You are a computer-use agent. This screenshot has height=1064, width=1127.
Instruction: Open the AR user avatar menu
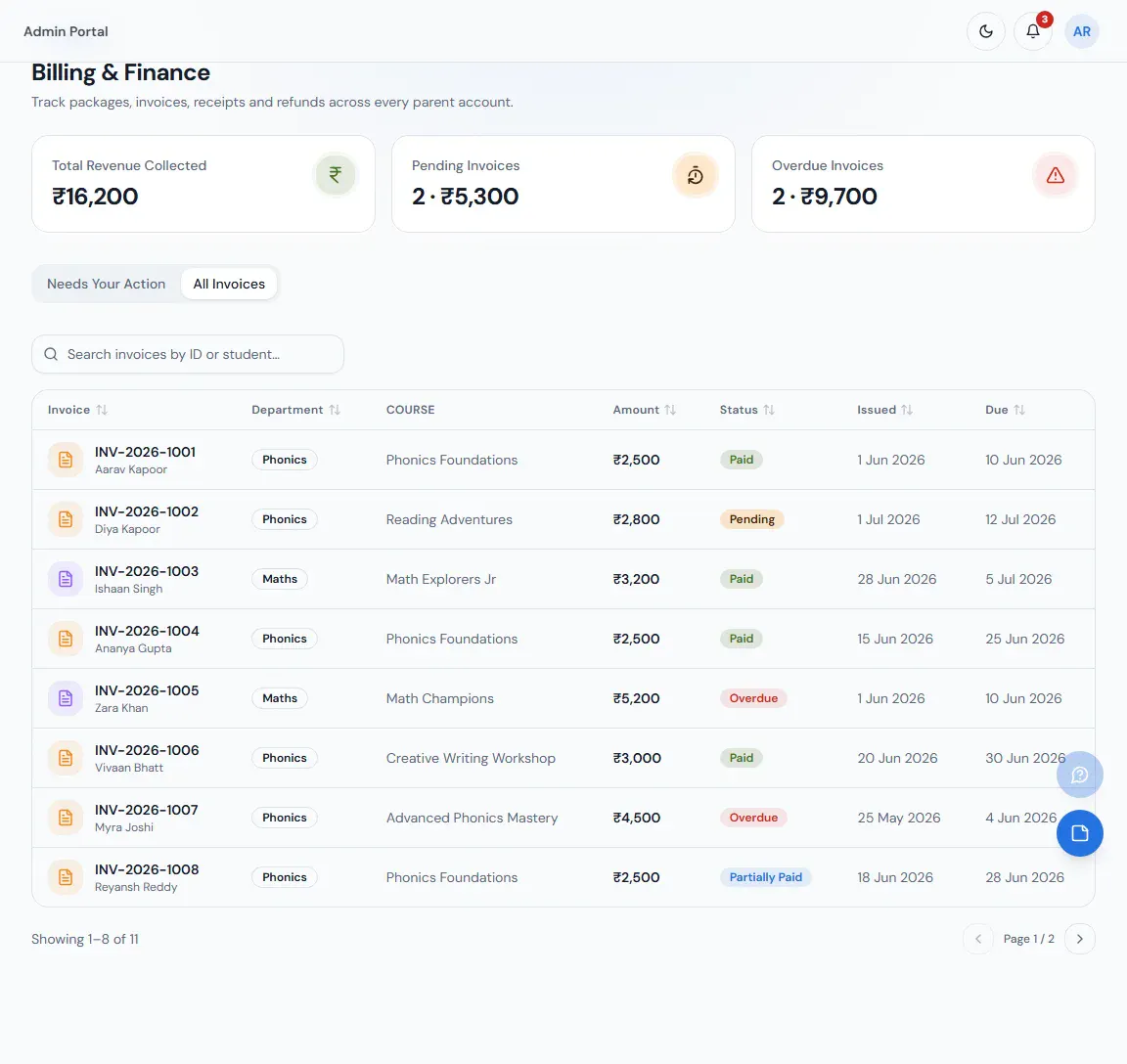[x=1082, y=31]
